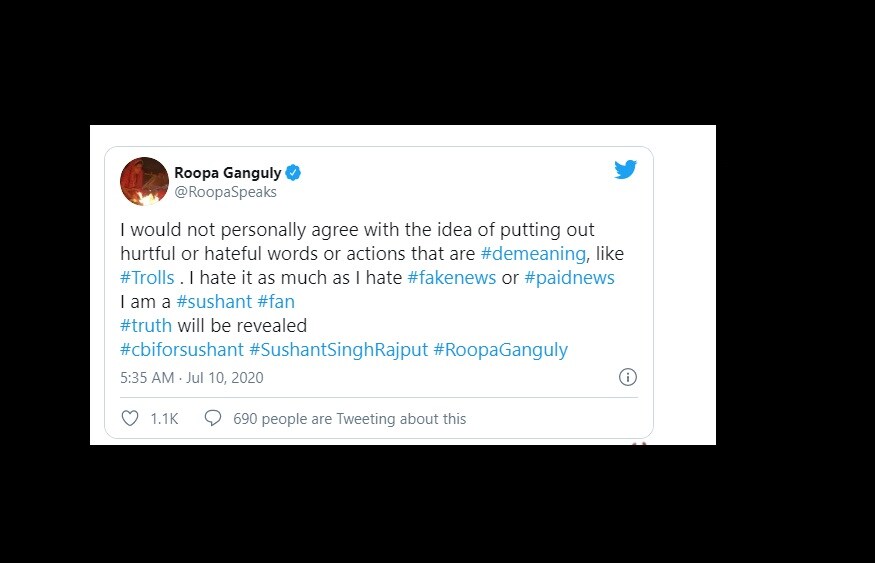Image resolution: width=875 pixels, height=563 pixels.
Task: Follow the #Trolls hashtag link
Action: 147,277
